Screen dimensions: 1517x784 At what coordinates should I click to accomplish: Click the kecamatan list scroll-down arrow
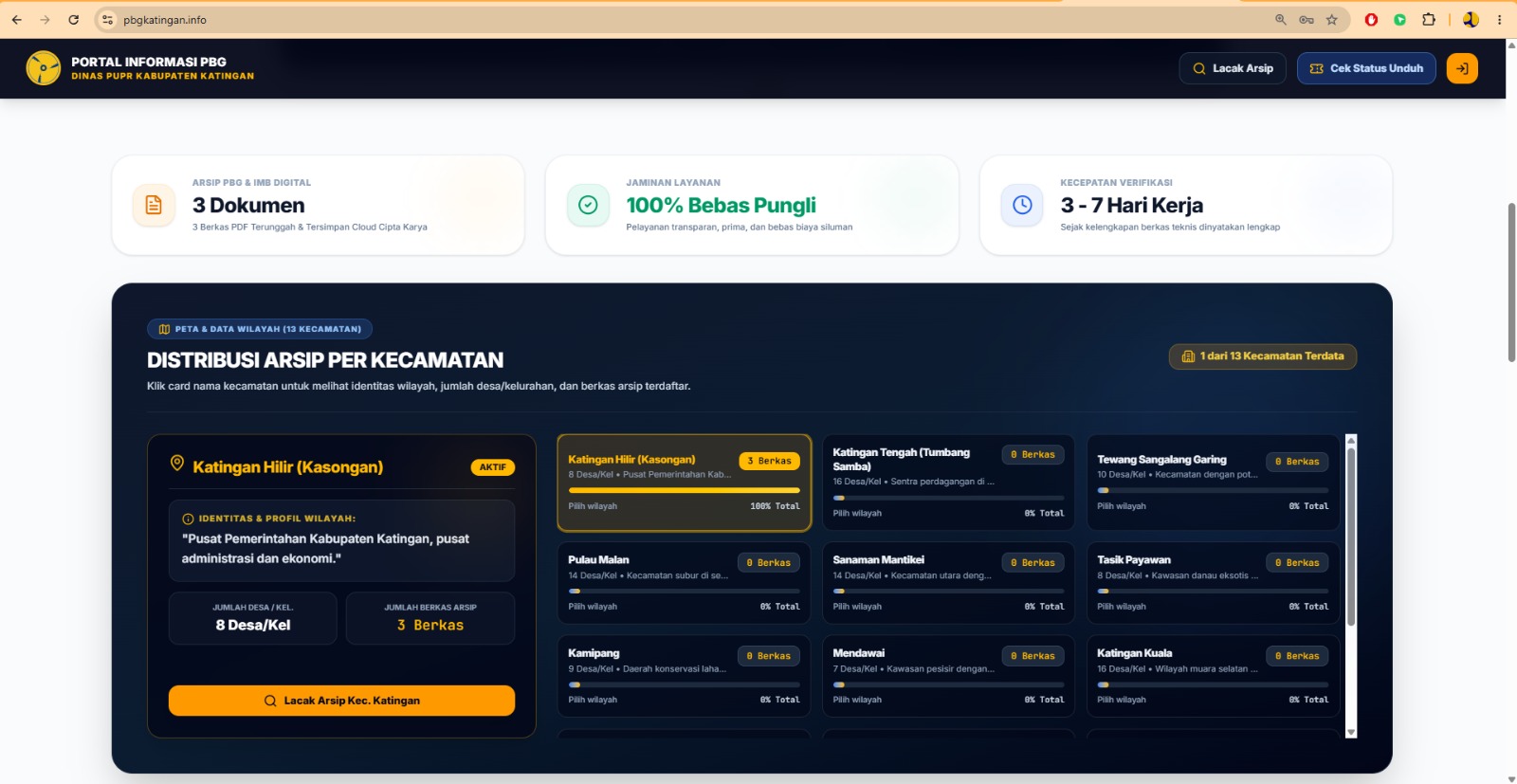1351,732
